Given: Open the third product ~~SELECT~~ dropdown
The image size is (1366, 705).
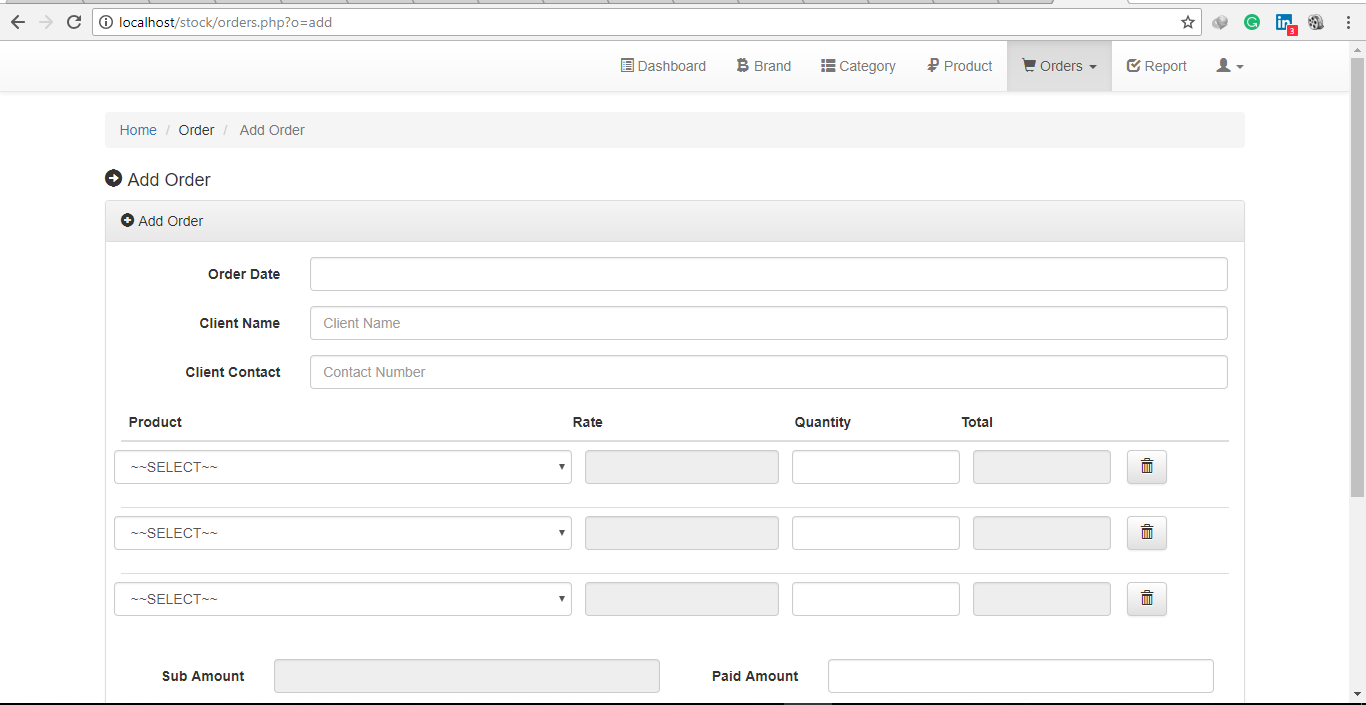Looking at the screenshot, I should tap(343, 599).
